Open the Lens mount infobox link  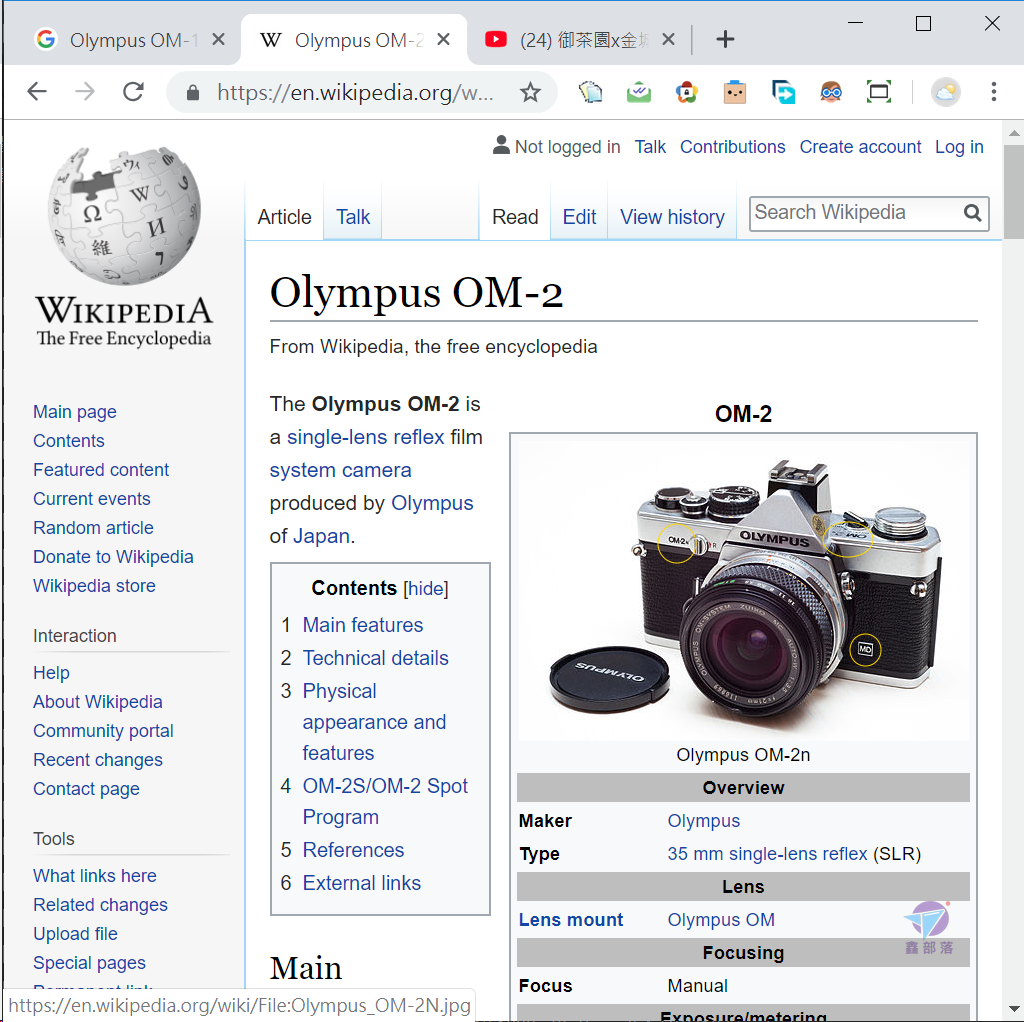[571, 920]
